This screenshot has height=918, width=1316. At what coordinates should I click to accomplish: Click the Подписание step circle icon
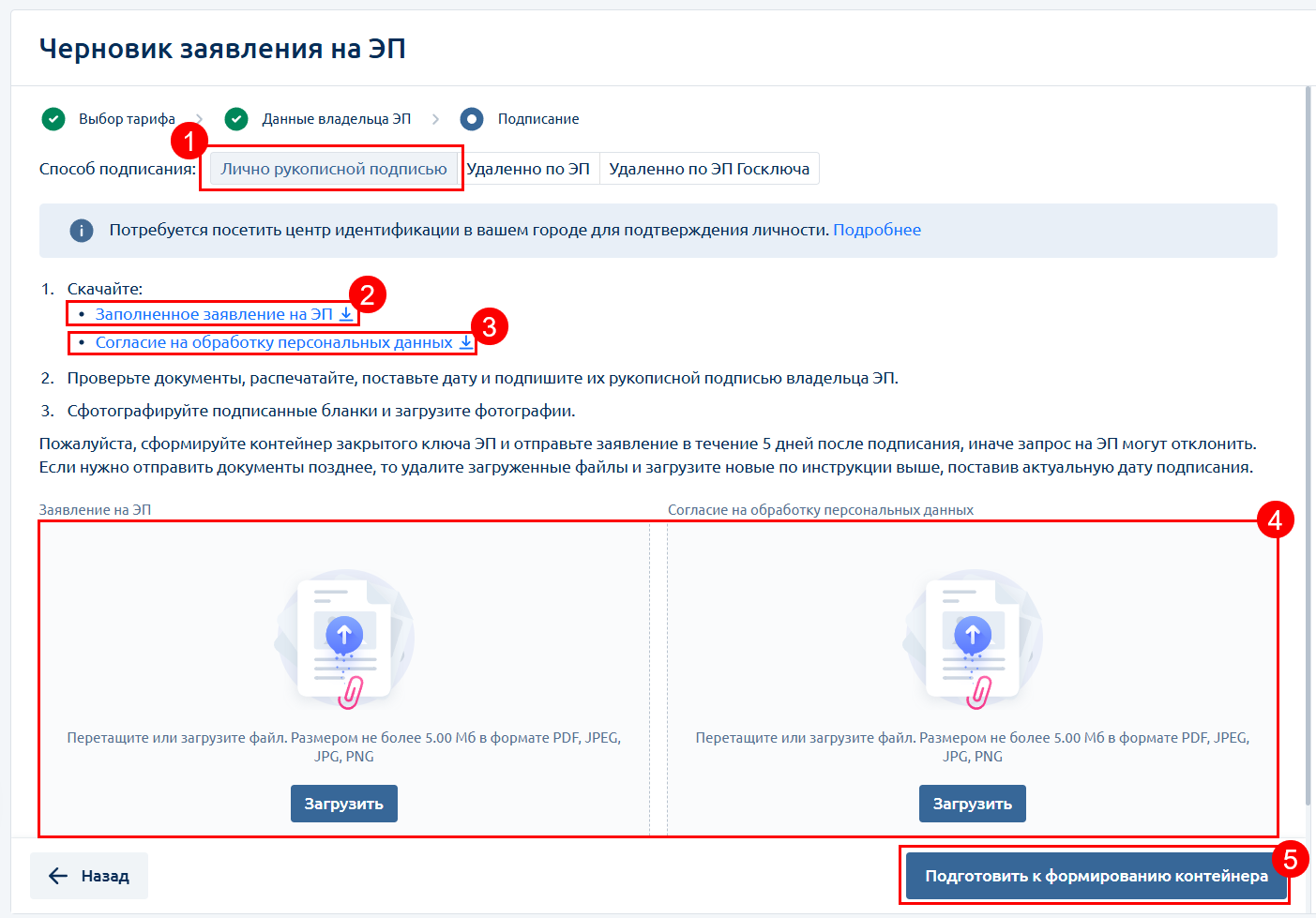click(x=472, y=119)
